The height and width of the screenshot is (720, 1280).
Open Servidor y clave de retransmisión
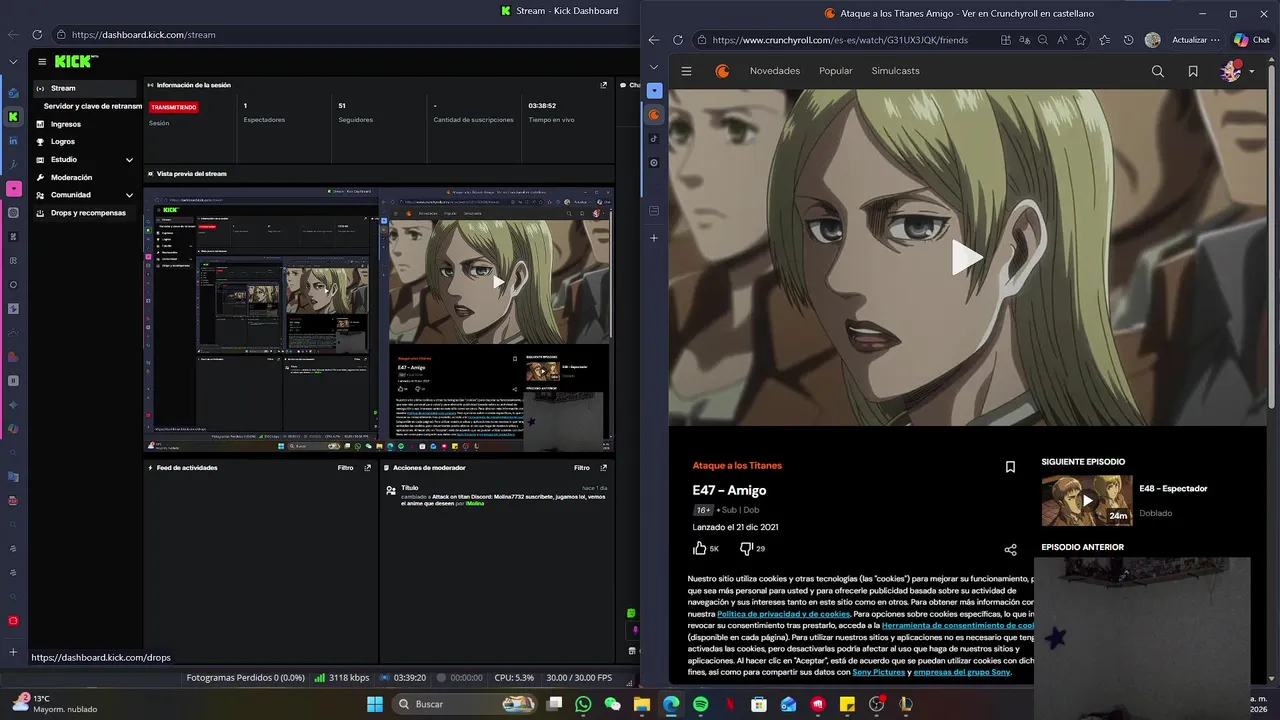click(92, 106)
